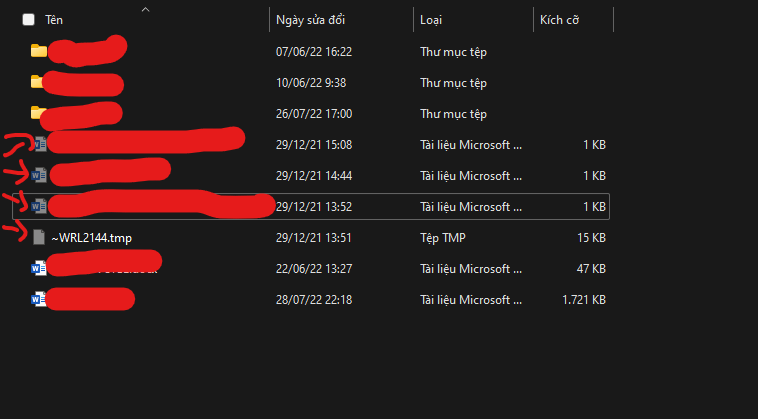Click Word icon of file modified 29/12/21 15:08

click(40, 145)
